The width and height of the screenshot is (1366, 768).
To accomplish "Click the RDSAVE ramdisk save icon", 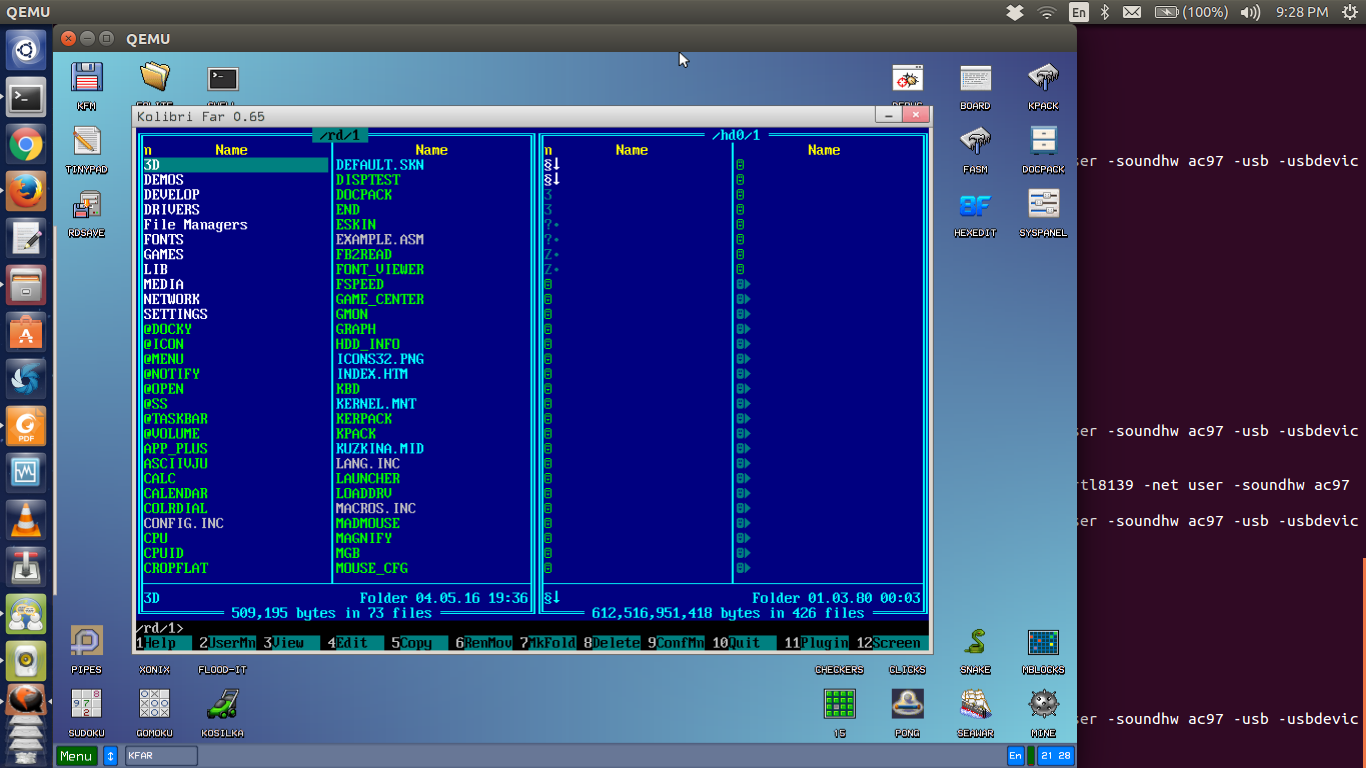I will [87, 205].
